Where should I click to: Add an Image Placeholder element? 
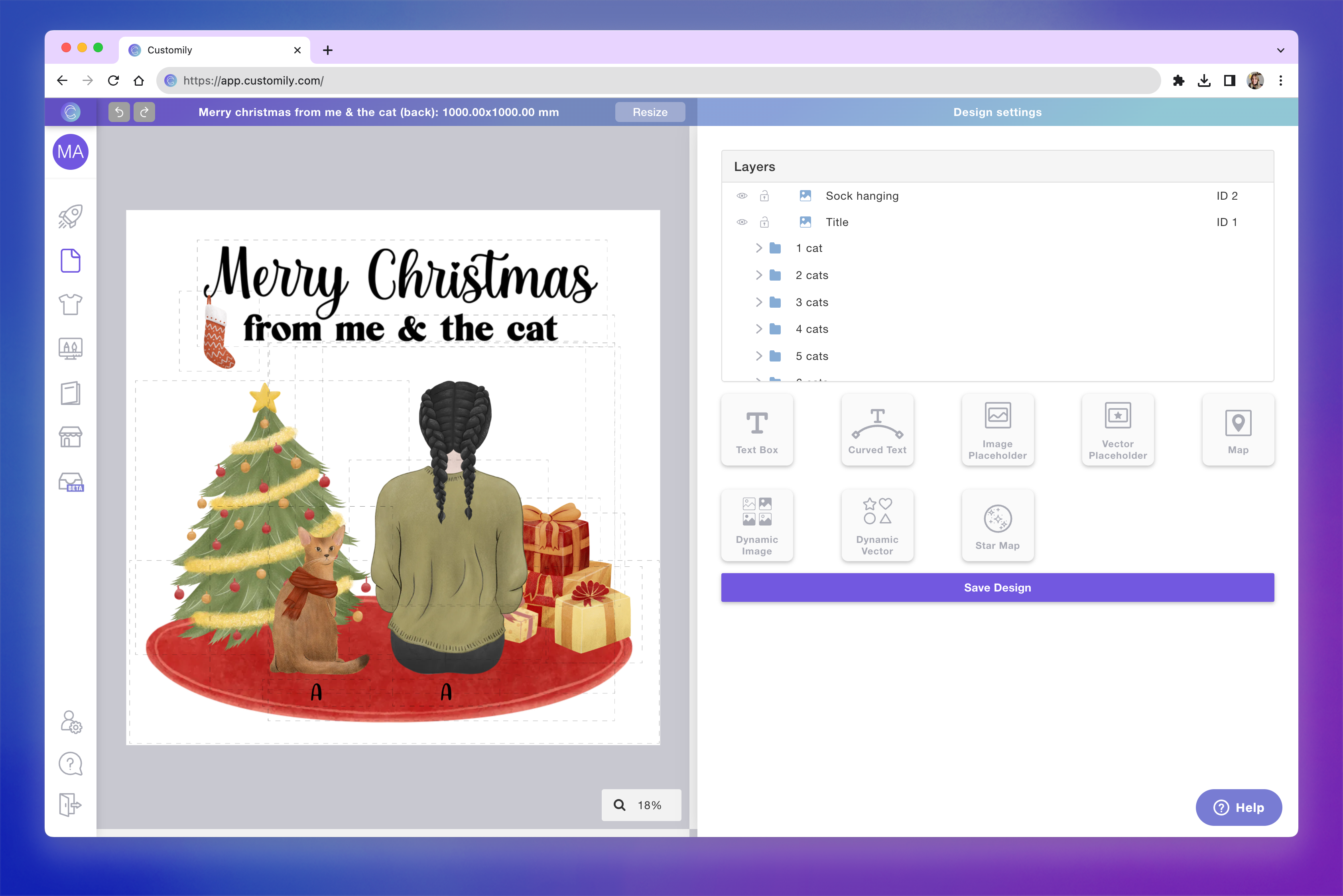point(997,430)
